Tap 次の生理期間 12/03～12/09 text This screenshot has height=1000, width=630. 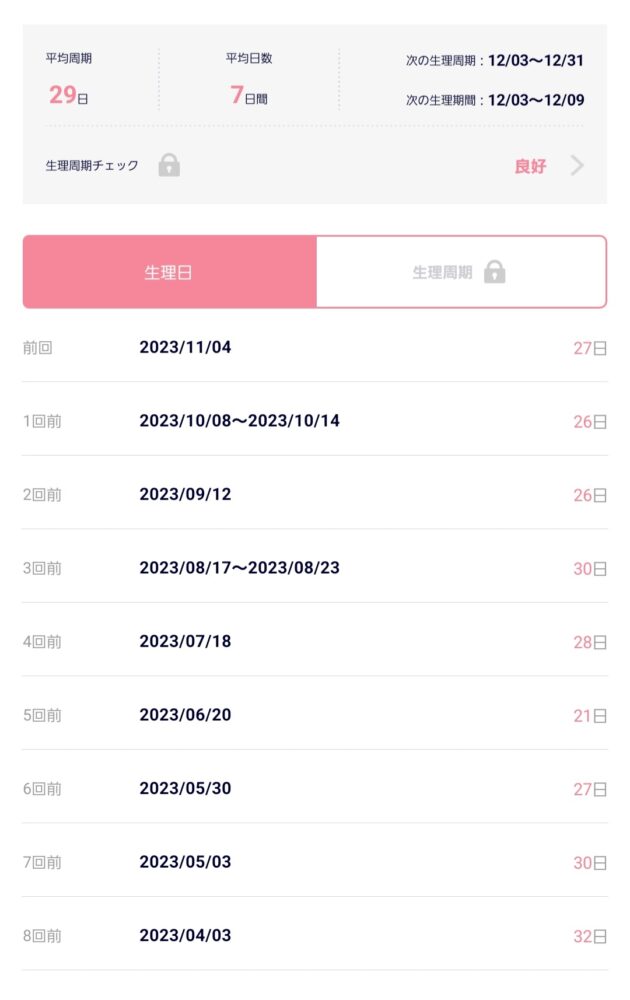point(495,100)
